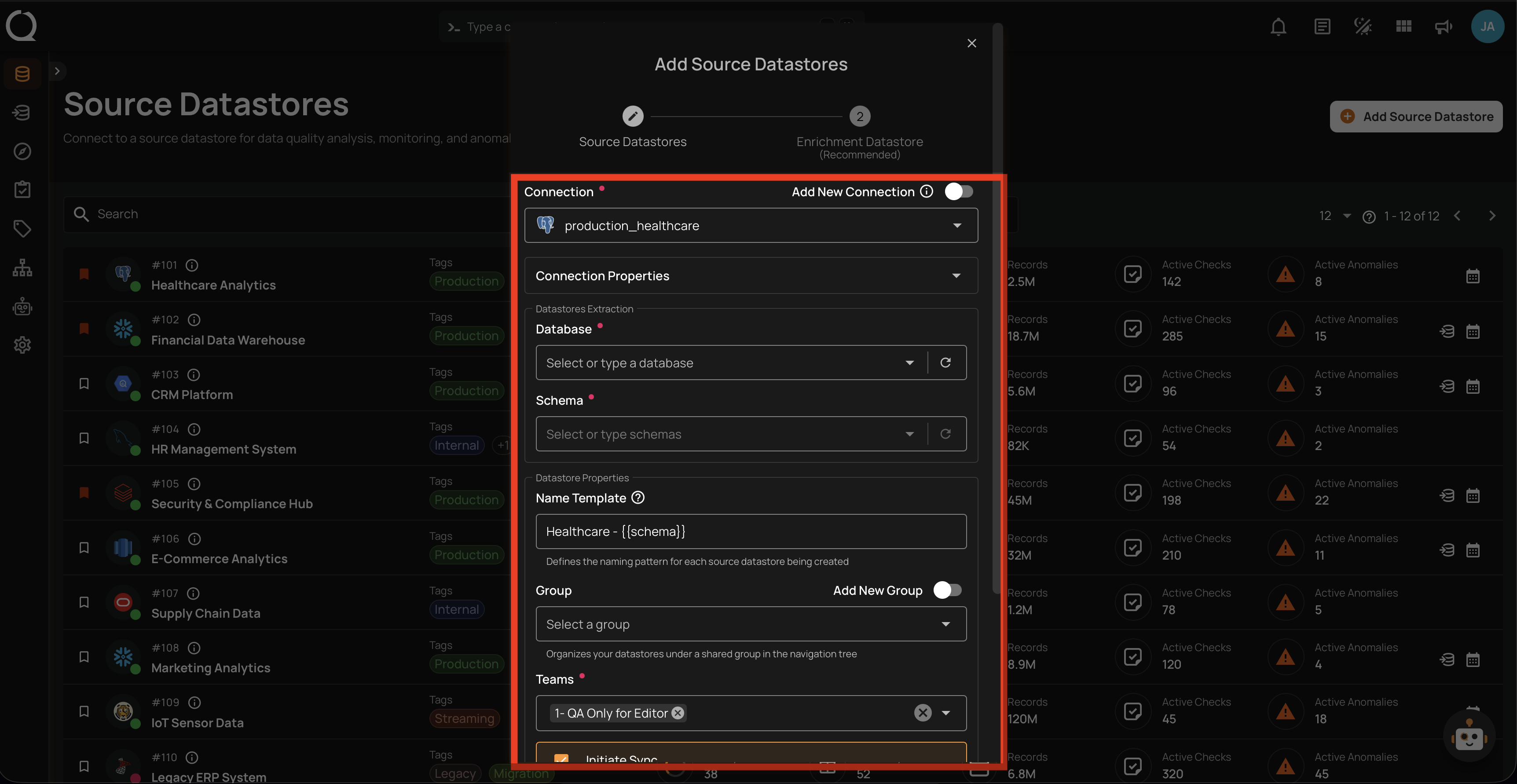Select the Source Datastores step
The width and height of the screenshot is (1517, 784).
[633, 117]
